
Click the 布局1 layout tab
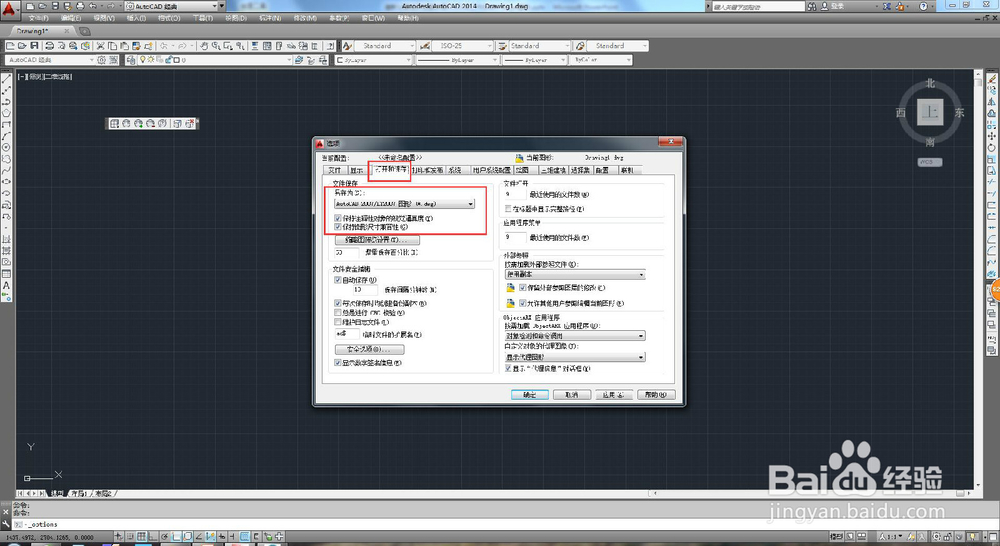78,493
